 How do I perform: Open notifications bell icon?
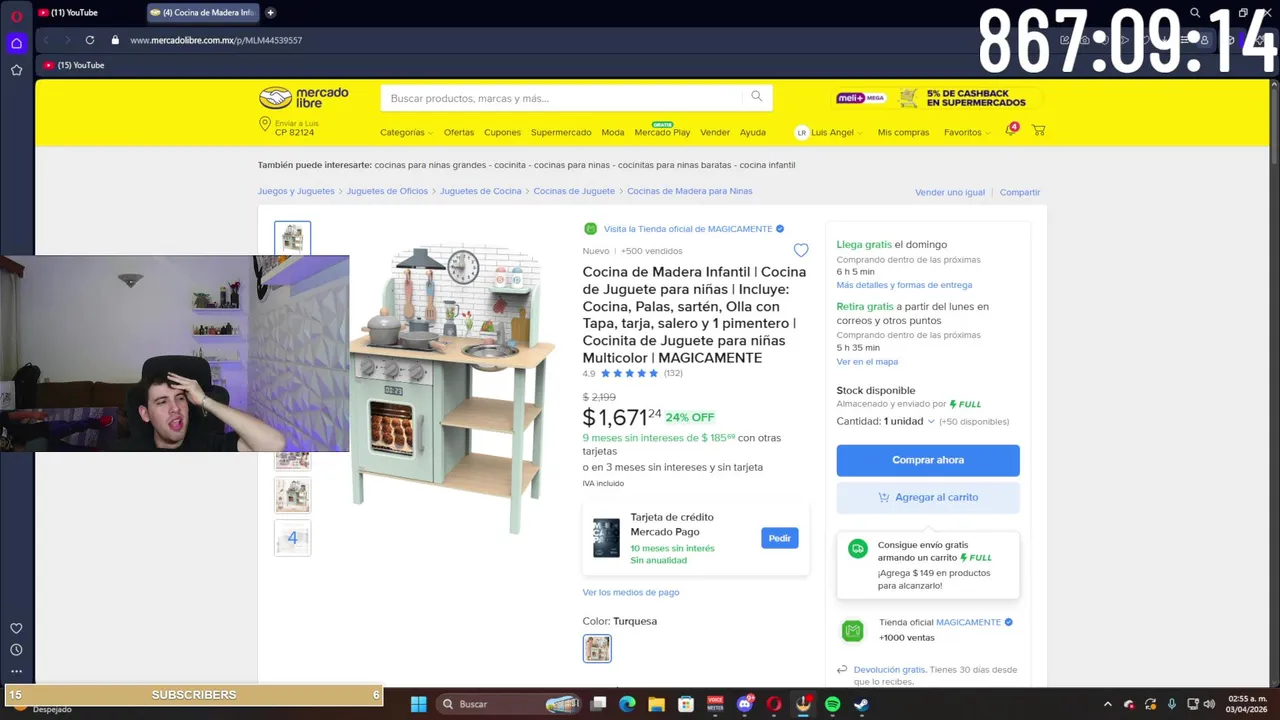pos(1010,131)
